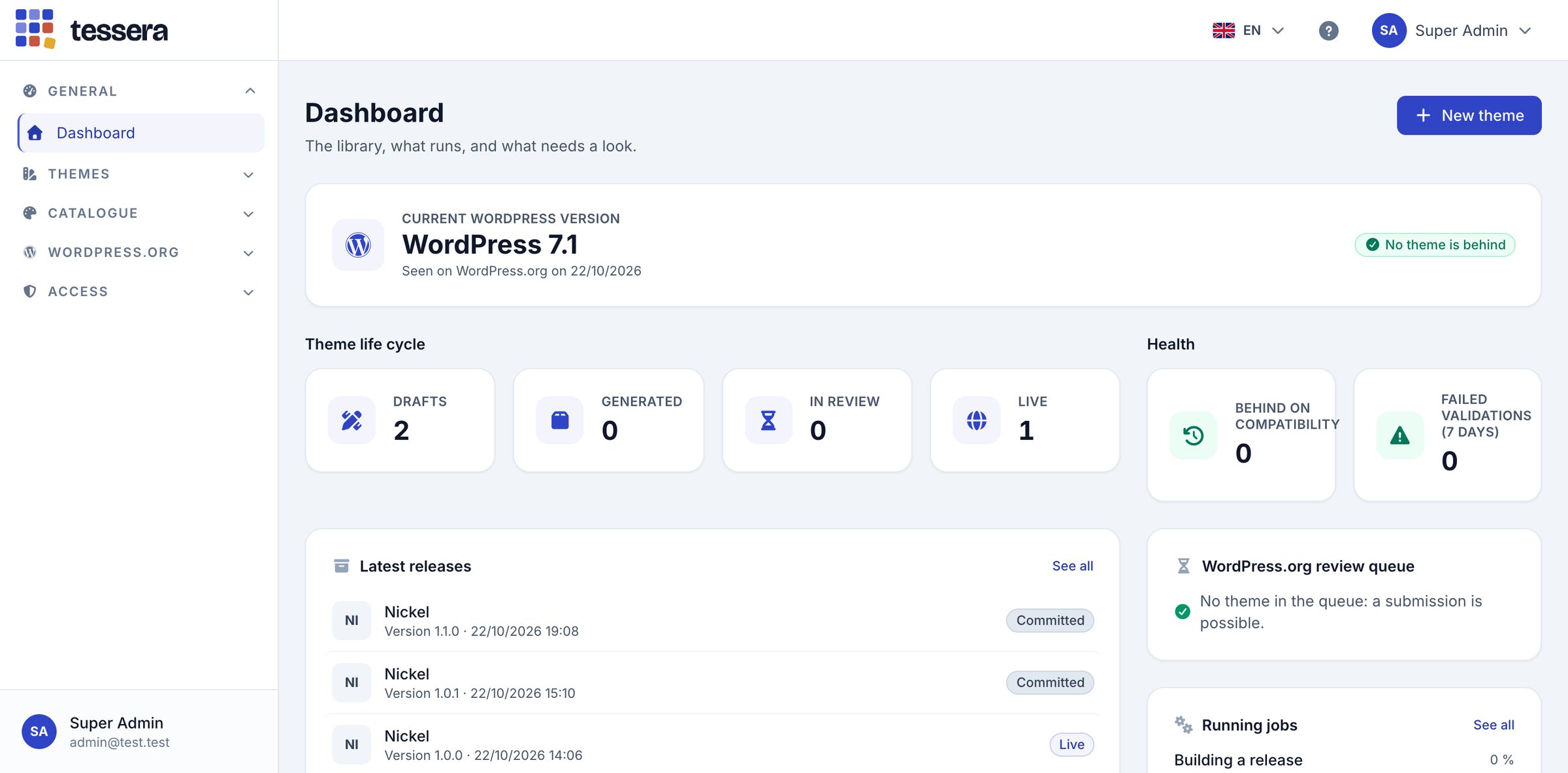Click the review queue hourglass icon
Screen dimensions: 1568x773
click(x=1183, y=566)
